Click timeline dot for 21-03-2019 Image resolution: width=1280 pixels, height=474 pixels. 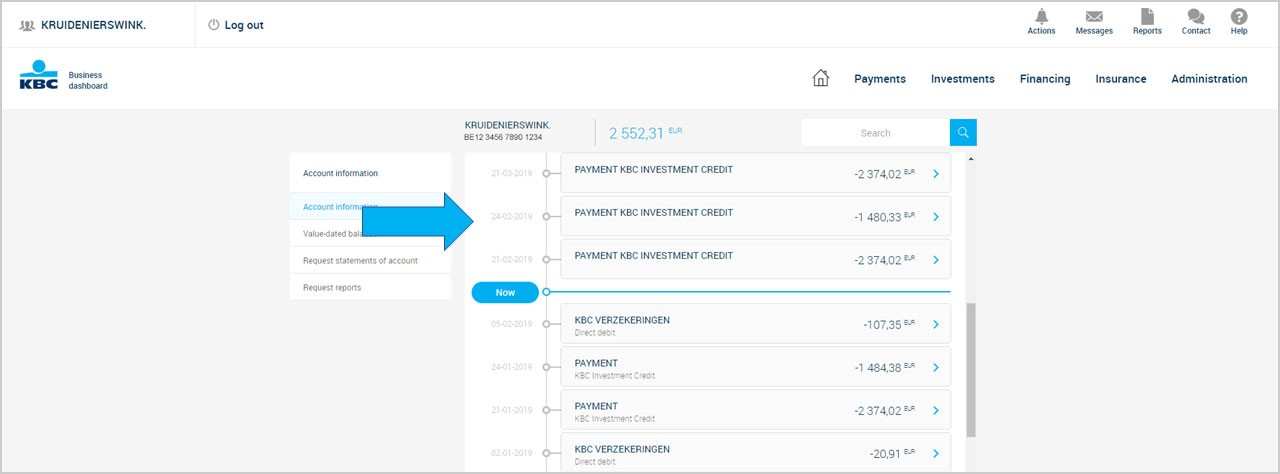pyautogui.click(x=546, y=173)
